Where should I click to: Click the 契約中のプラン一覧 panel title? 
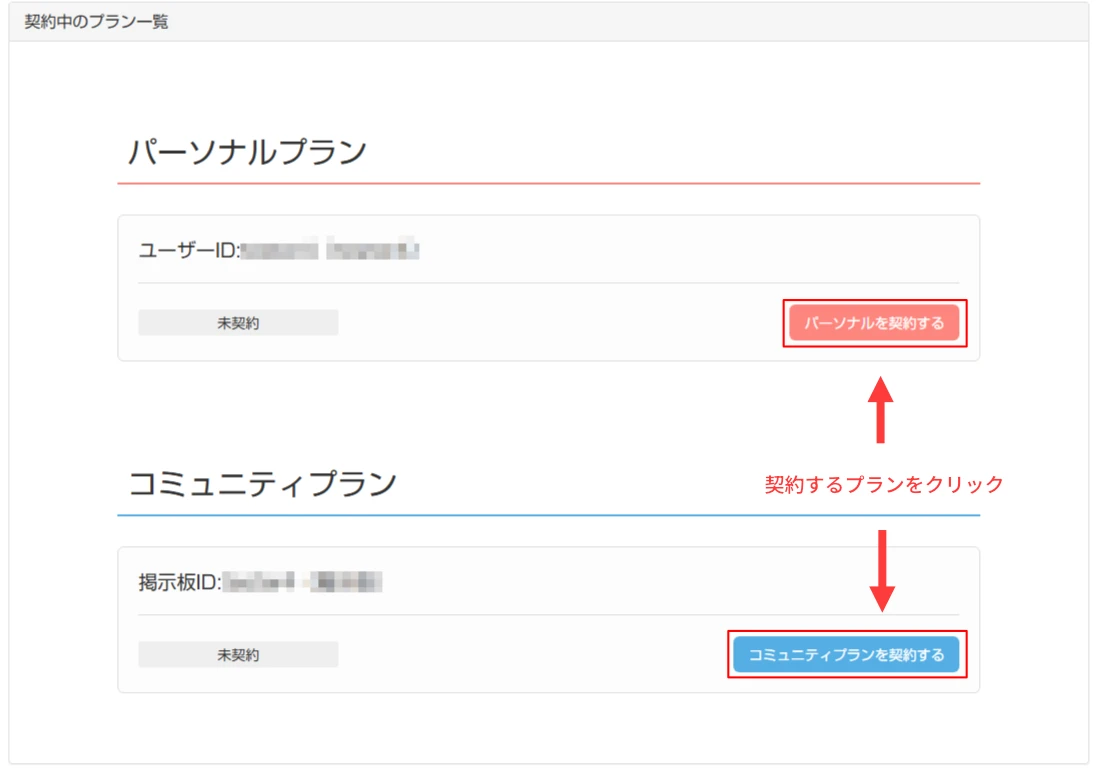(x=97, y=22)
